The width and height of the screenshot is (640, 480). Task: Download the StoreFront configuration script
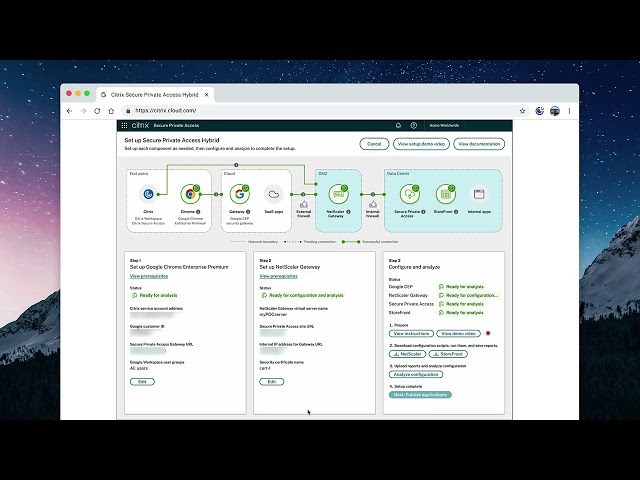click(448, 354)
